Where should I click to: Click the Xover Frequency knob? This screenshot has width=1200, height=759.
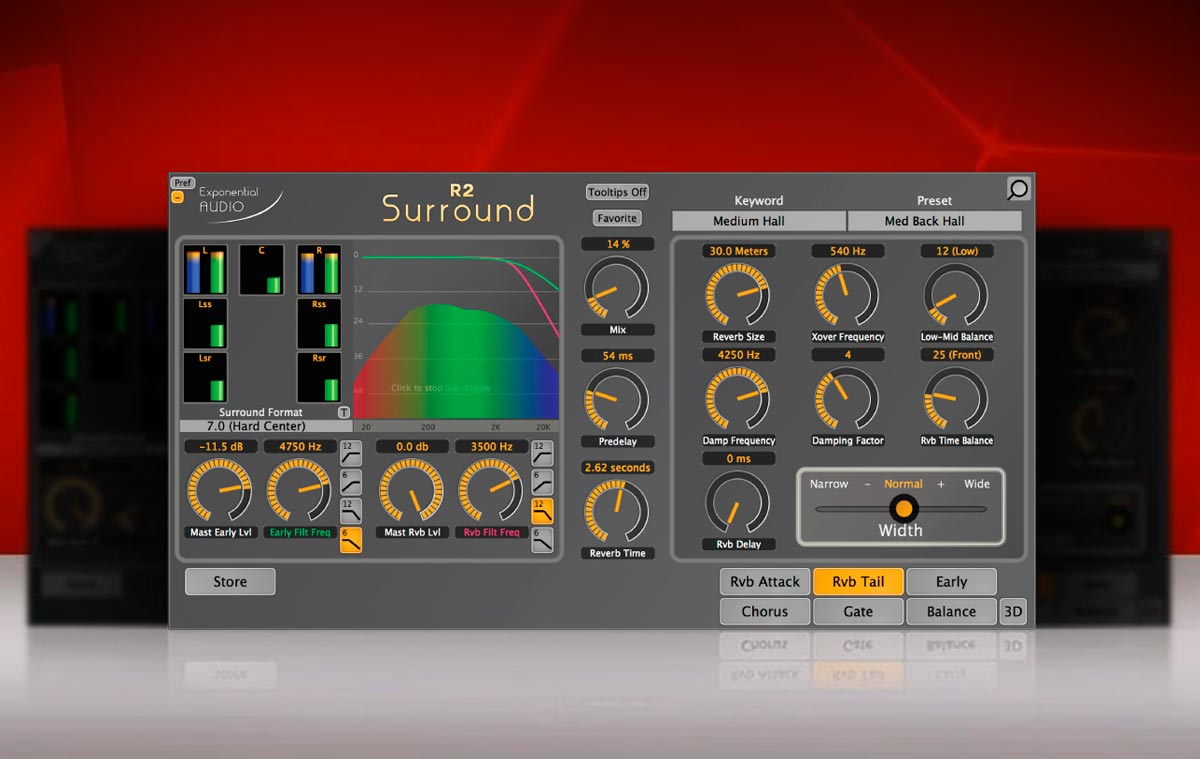pos(847,295)
